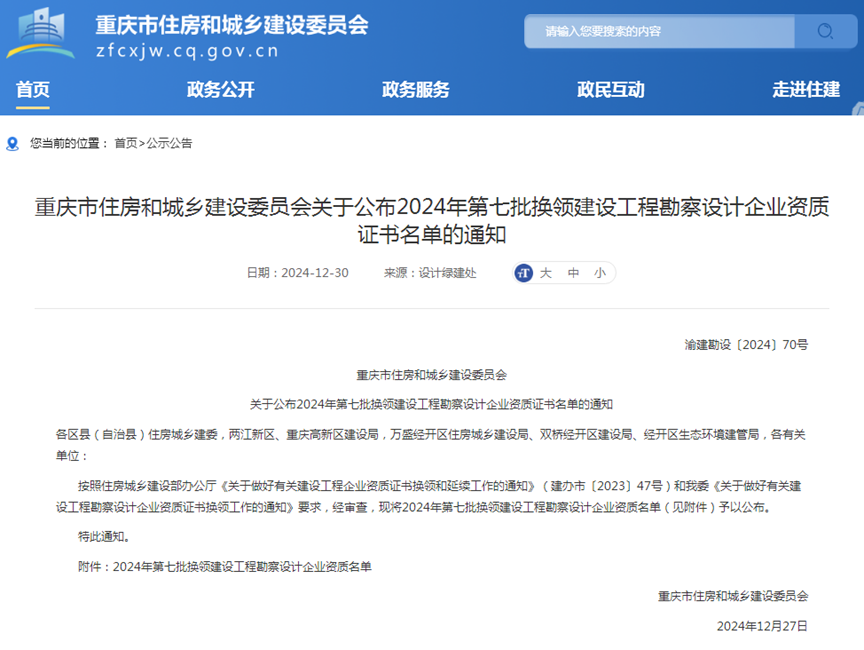Click the signing date 2024年12月27日
Screen dimensions: 864x650
[762, 626]
